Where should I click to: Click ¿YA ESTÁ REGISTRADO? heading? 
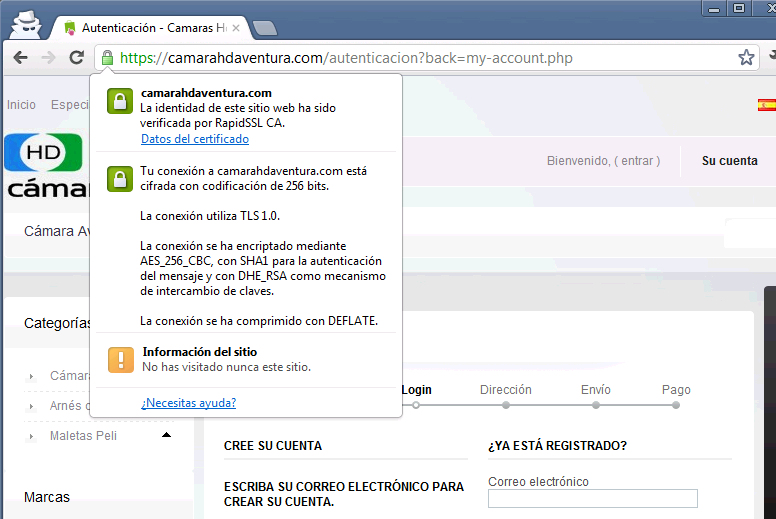557,446
